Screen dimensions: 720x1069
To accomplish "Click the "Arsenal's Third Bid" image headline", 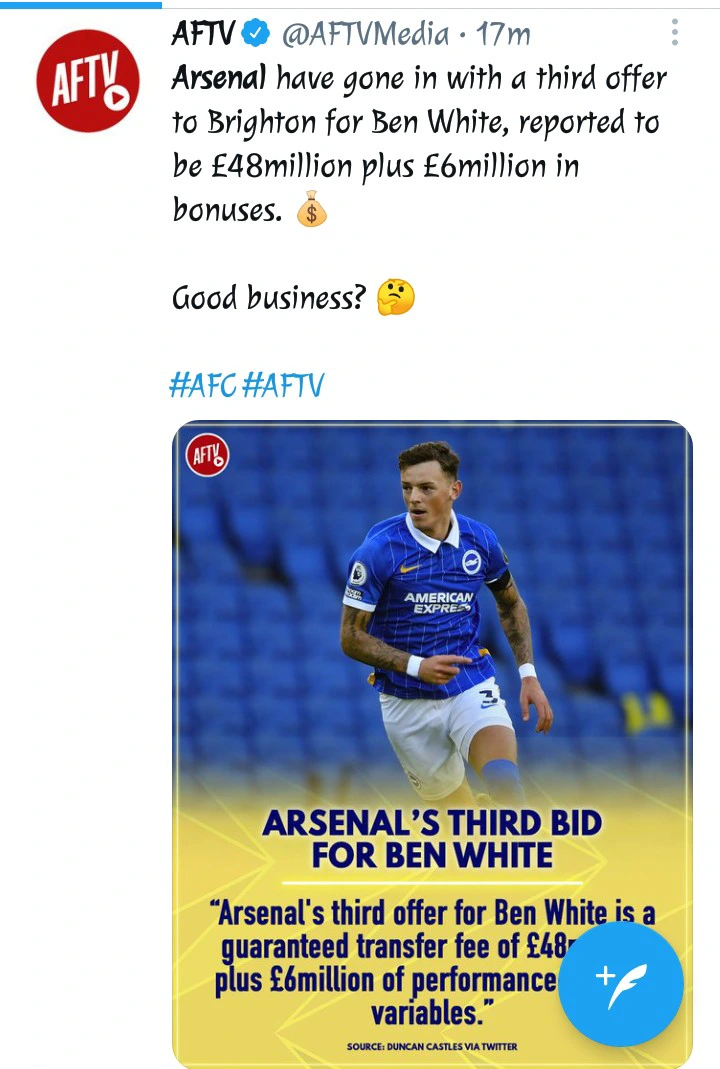I will tap(432, 839).
